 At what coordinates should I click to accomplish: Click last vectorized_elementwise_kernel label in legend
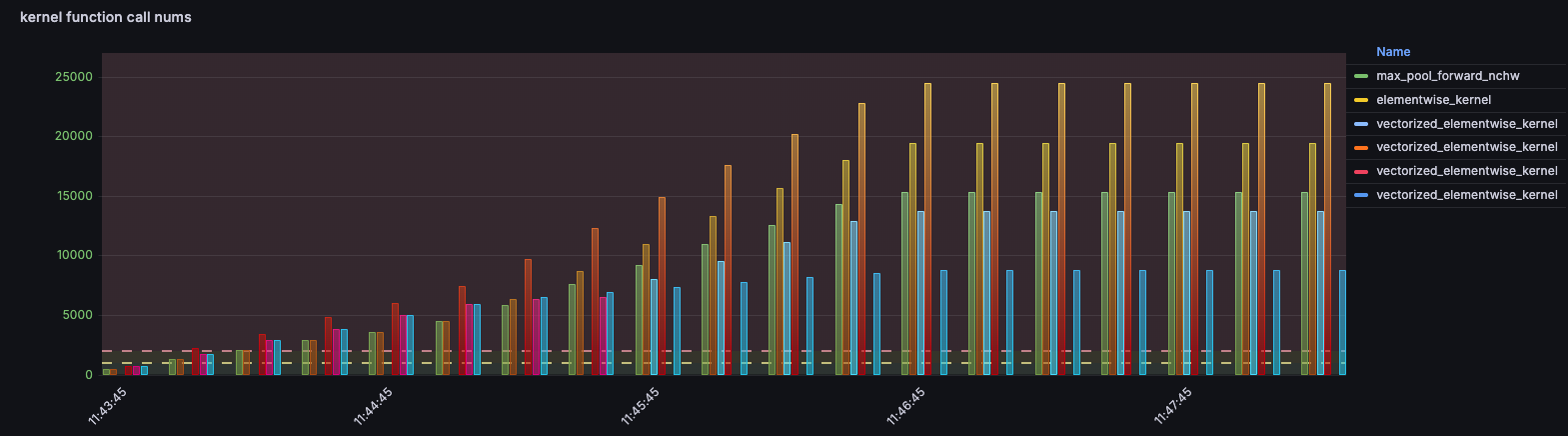click(1466, 195)
